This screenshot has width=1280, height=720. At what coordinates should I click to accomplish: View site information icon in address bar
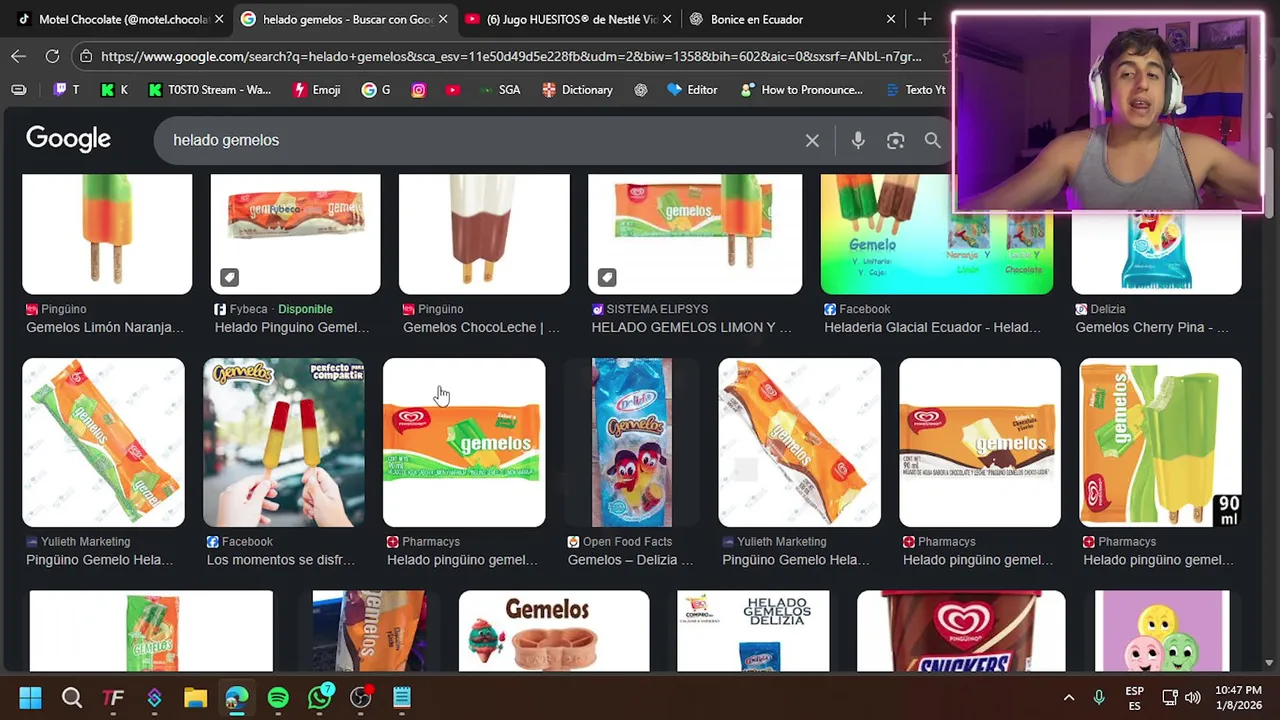(87, 56)
